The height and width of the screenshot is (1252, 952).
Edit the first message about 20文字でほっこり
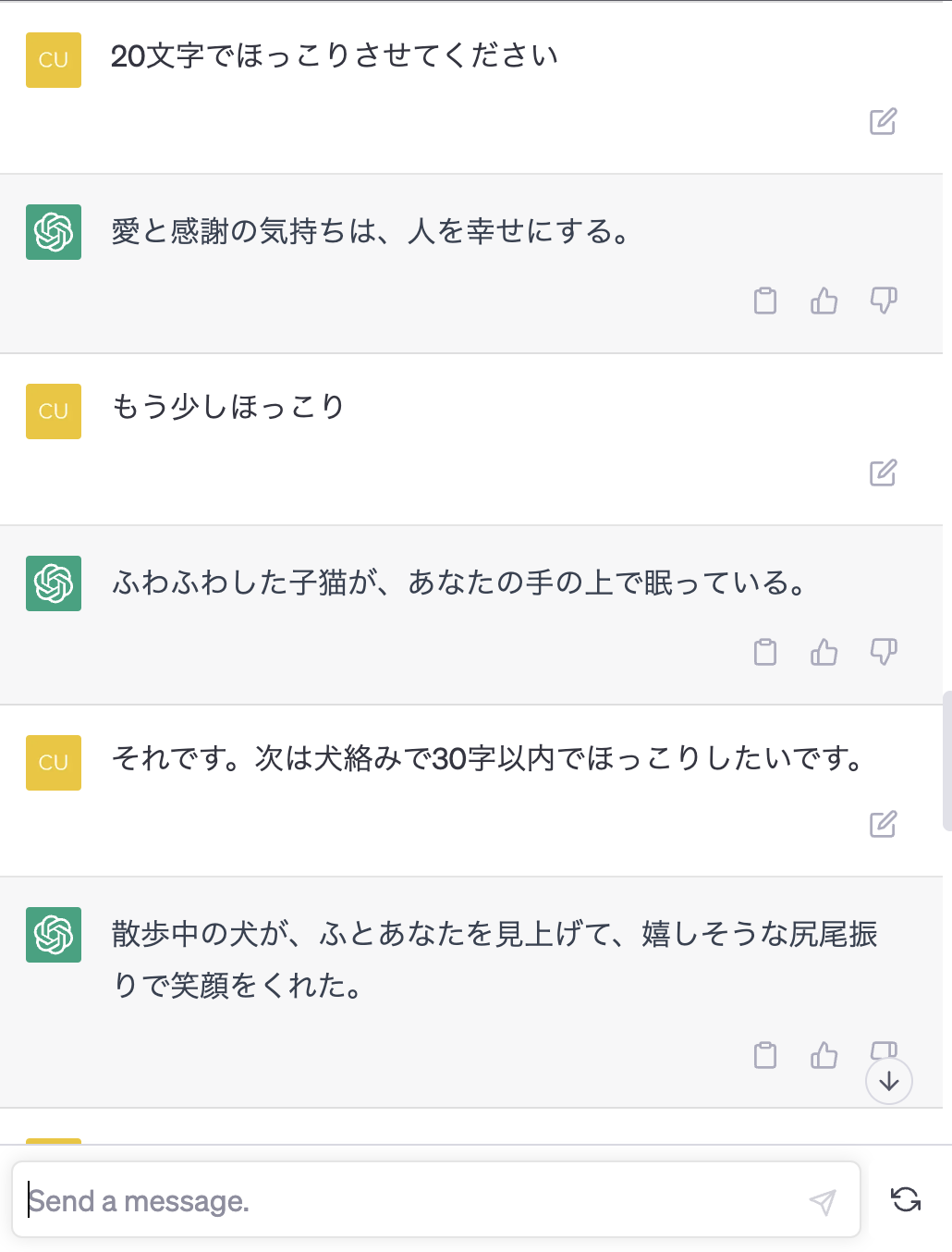[x=883, y=121]
